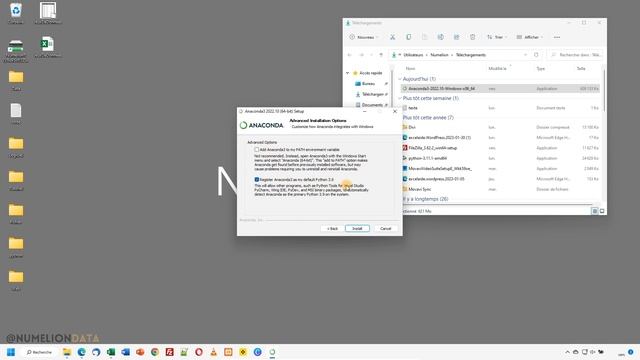Open the Nouveau menu in File Explorer

364,37
